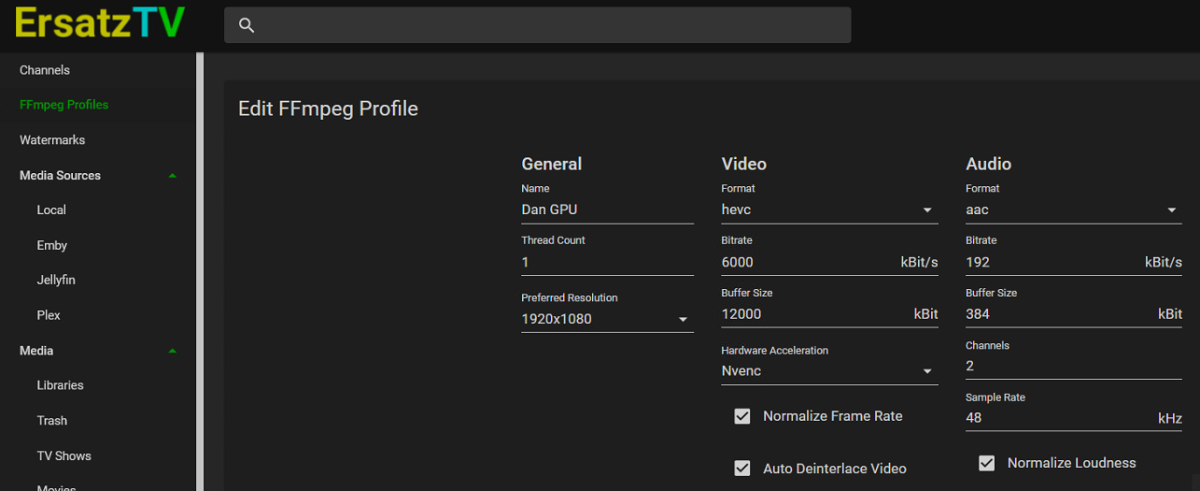1200x491 pixels.
Task: Click the ErsatzTV logo
Action: click(99, 25)
